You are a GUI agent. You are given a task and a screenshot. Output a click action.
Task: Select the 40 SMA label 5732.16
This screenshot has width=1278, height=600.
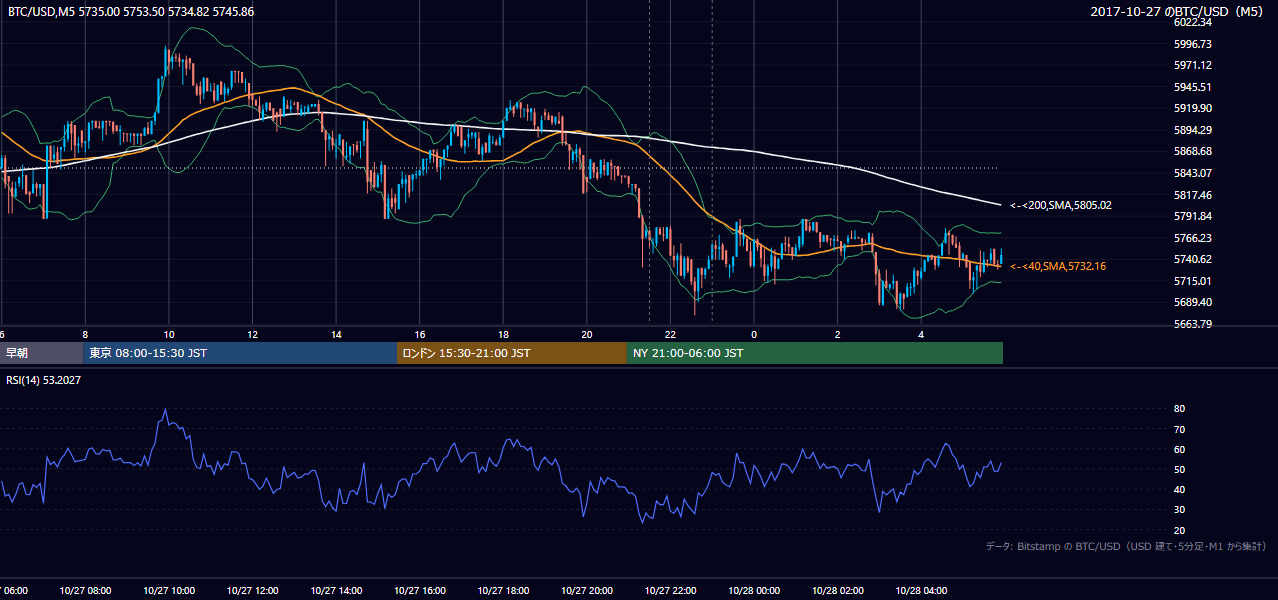1058,266
